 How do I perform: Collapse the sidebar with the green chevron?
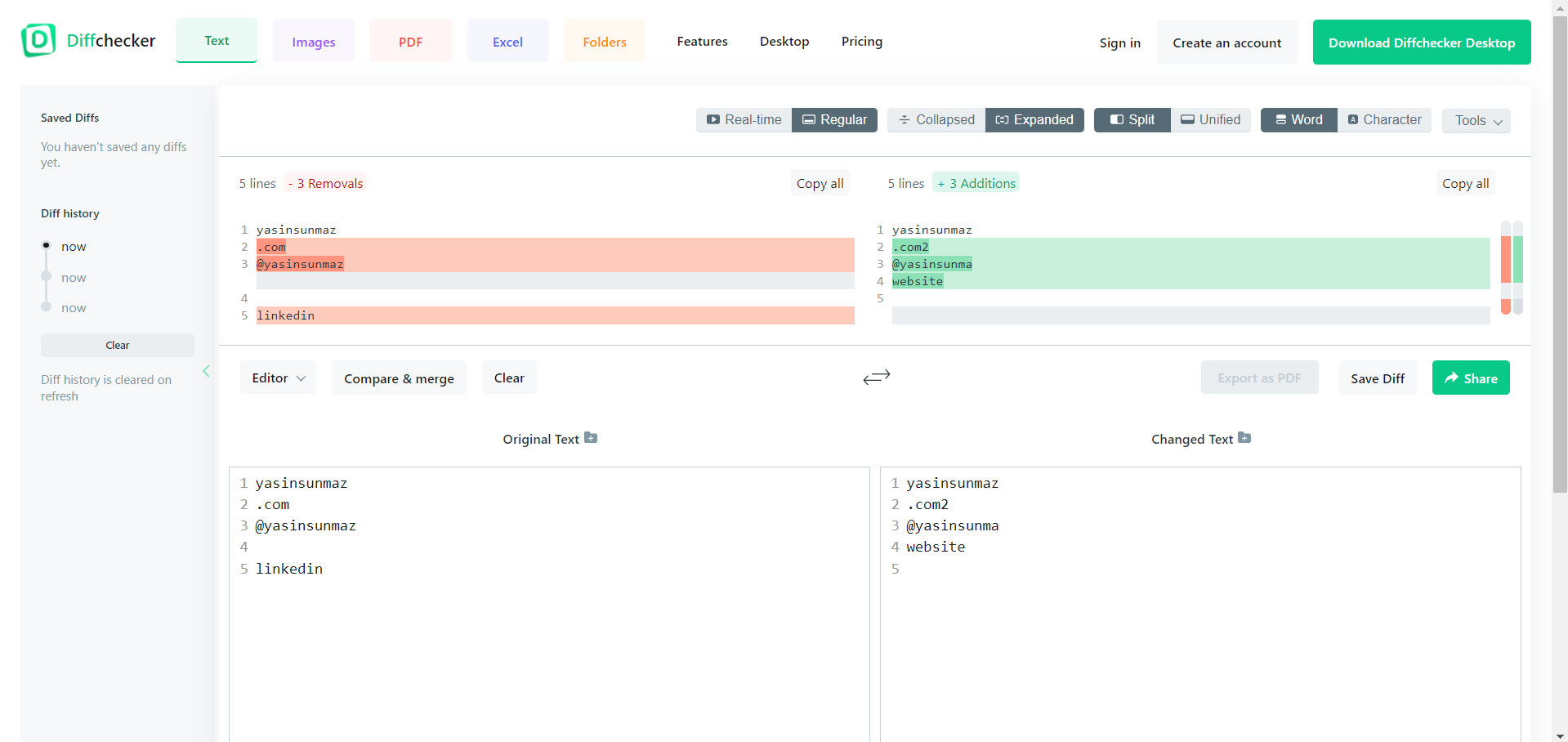click(206, 371)
